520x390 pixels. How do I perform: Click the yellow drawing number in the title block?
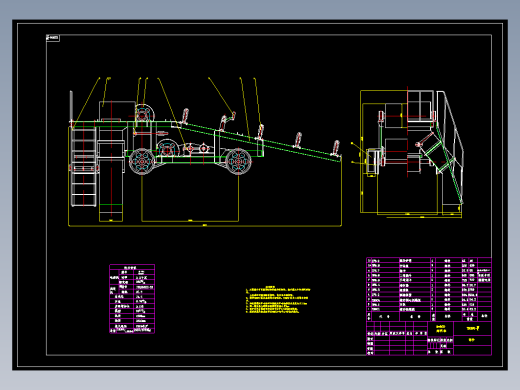click(x=473, y=328)
